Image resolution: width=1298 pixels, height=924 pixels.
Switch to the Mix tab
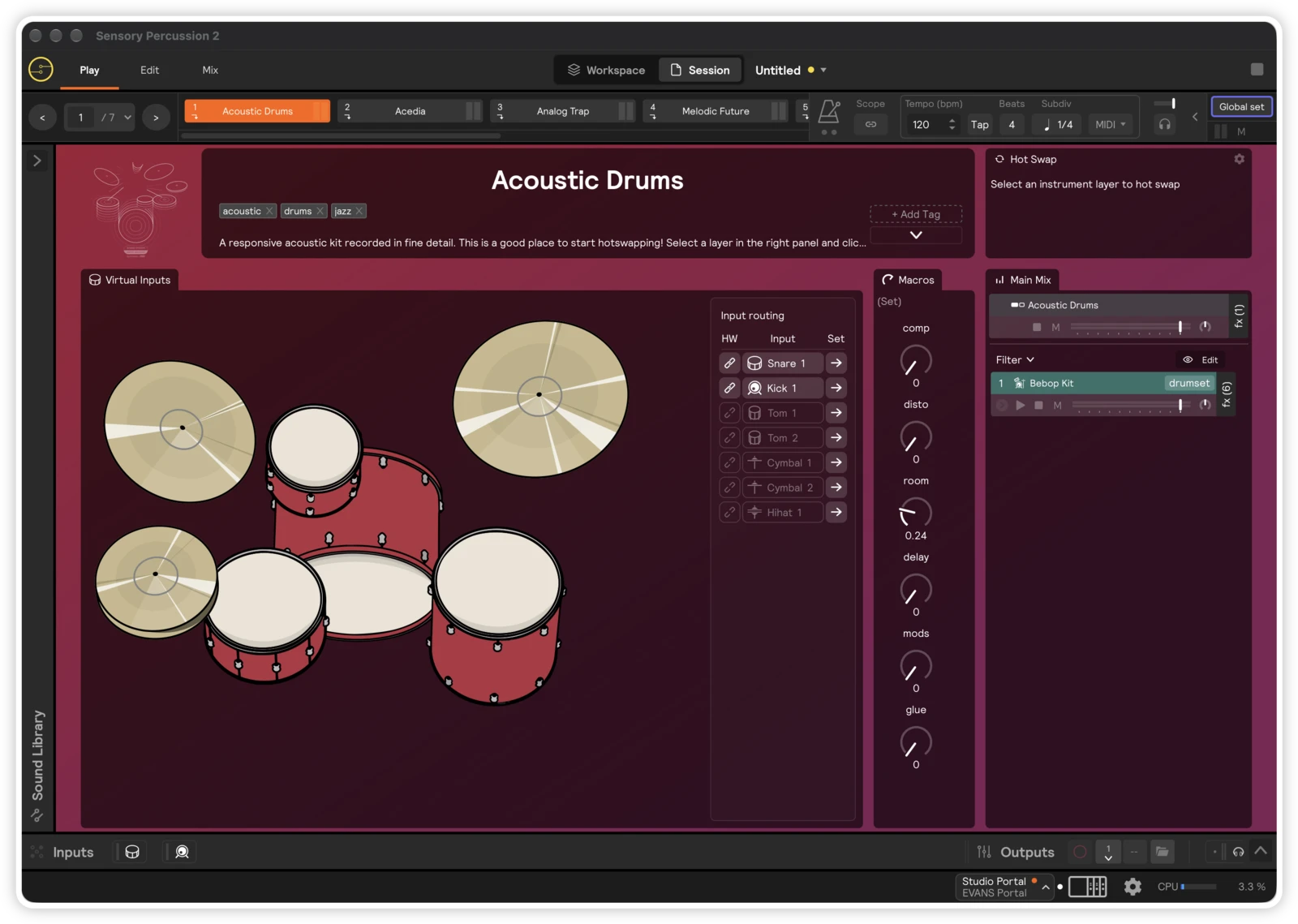[210, 71]
